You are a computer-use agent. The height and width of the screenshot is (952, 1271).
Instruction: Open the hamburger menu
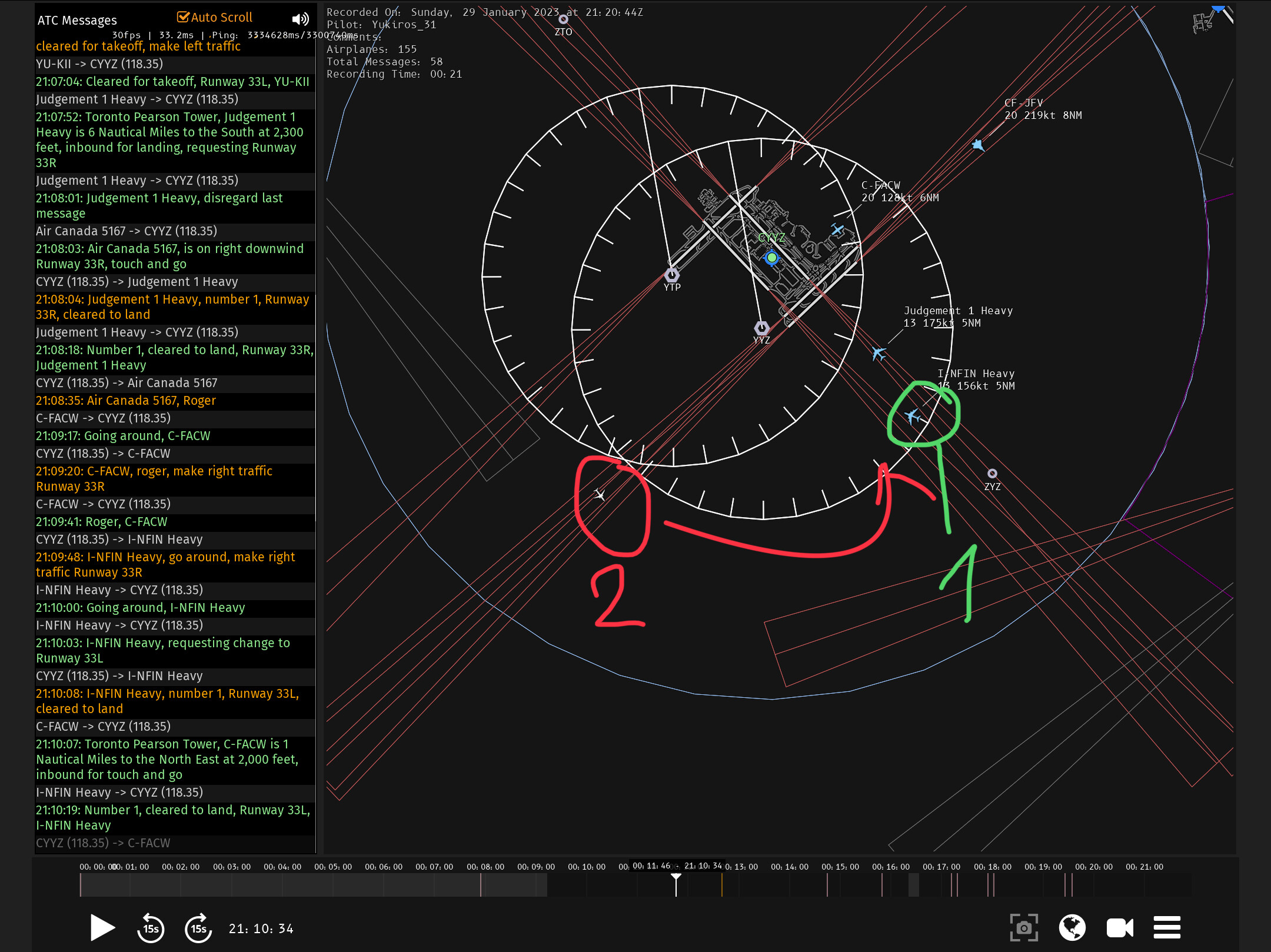click(x=1167, y=928)
